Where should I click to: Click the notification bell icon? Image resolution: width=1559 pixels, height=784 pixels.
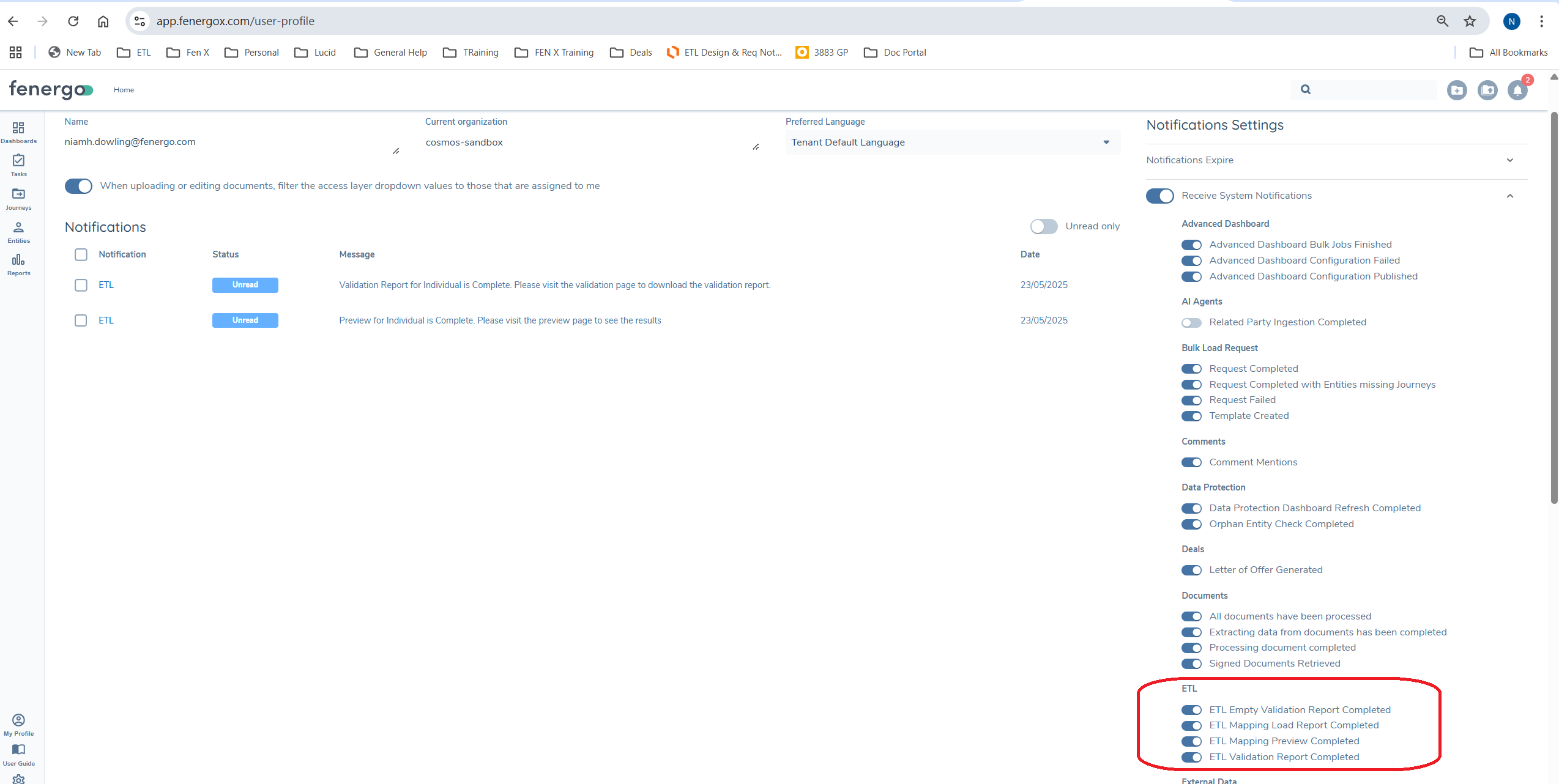pos(1517,91)
